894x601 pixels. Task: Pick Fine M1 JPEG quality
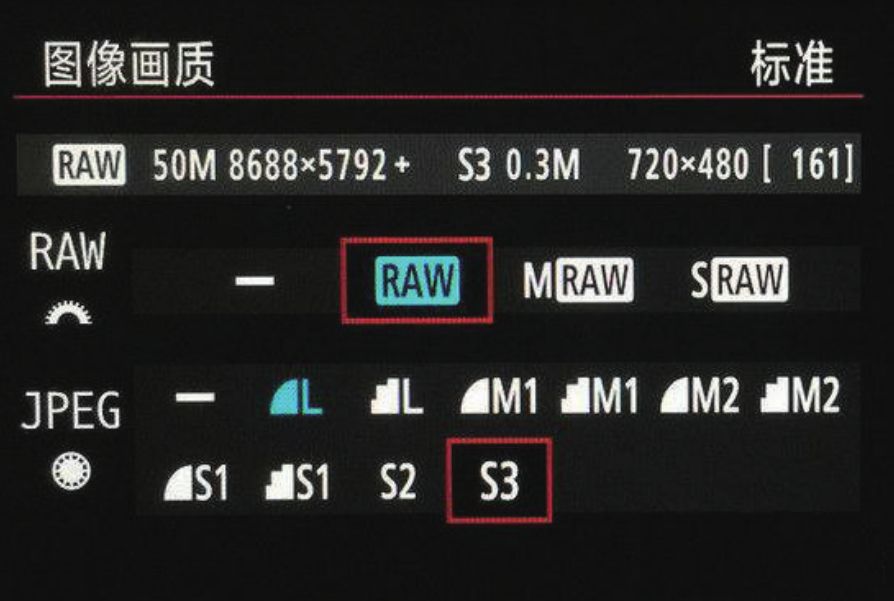pyautogui.click(x=499, y=396)
